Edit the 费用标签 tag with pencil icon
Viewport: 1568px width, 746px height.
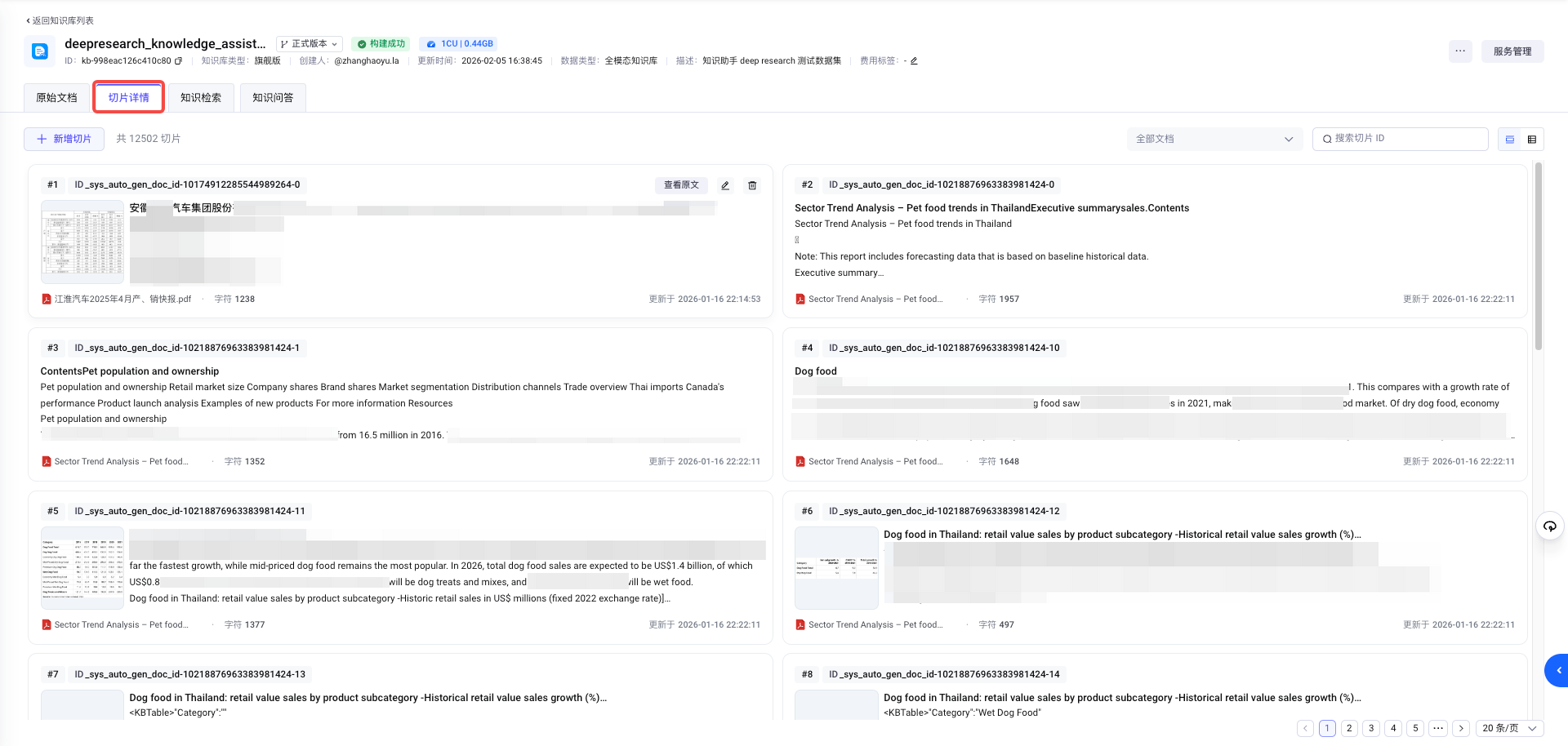point(914,61)
